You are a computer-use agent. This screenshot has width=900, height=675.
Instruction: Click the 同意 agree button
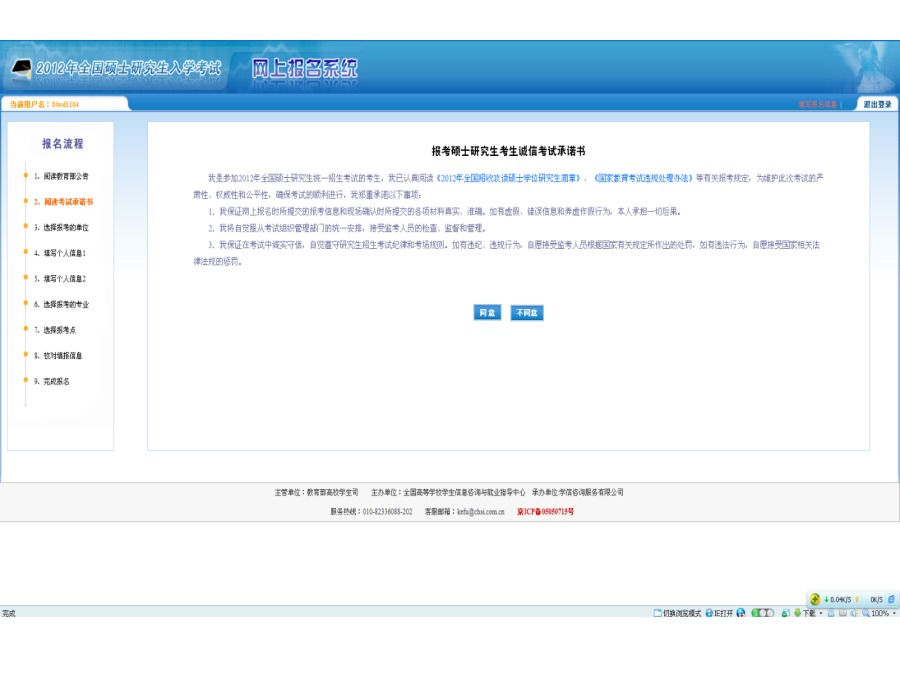[x=487, y=312]
